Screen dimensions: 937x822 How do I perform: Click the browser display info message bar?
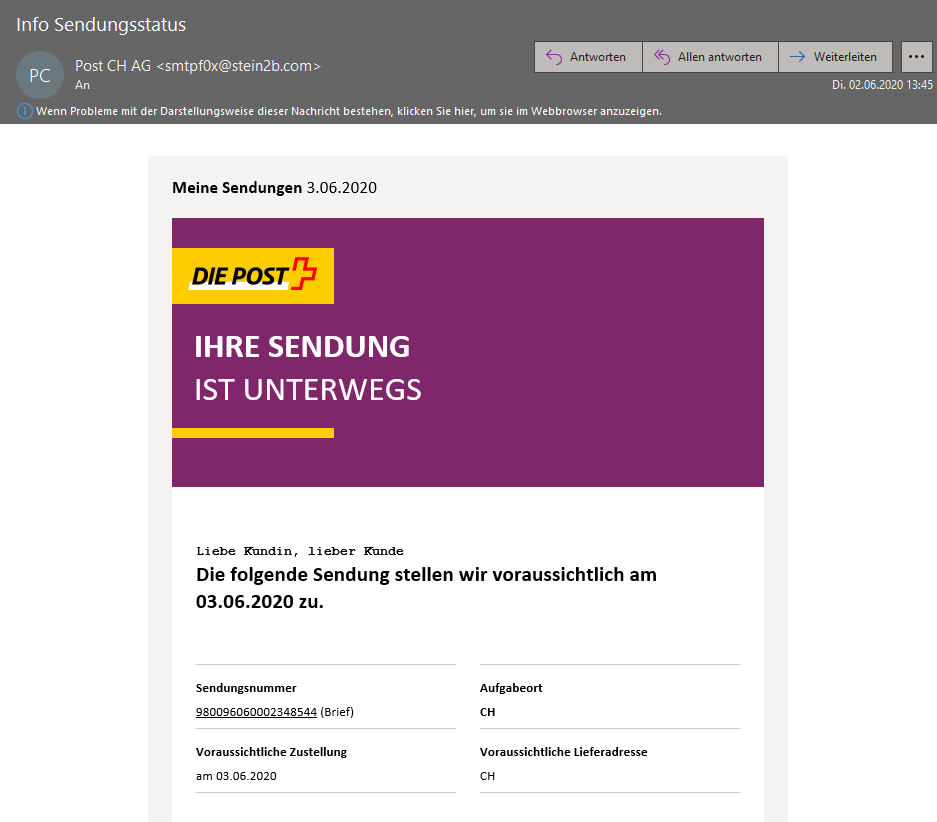click(348, 111)
